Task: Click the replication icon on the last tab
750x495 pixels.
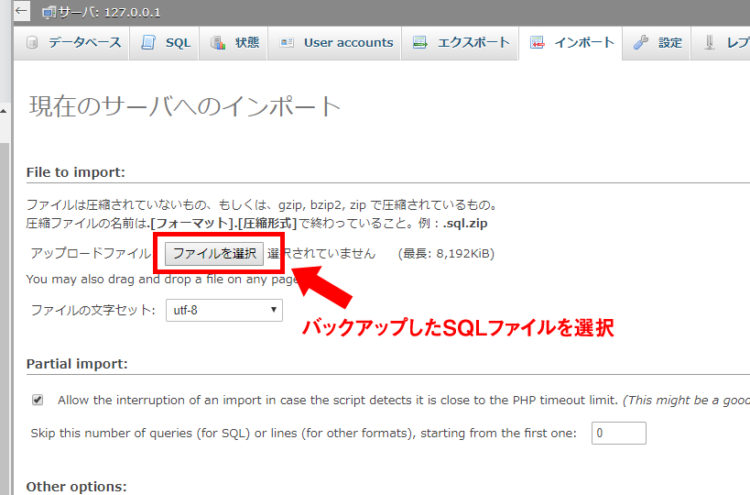Action: point(710,43)
